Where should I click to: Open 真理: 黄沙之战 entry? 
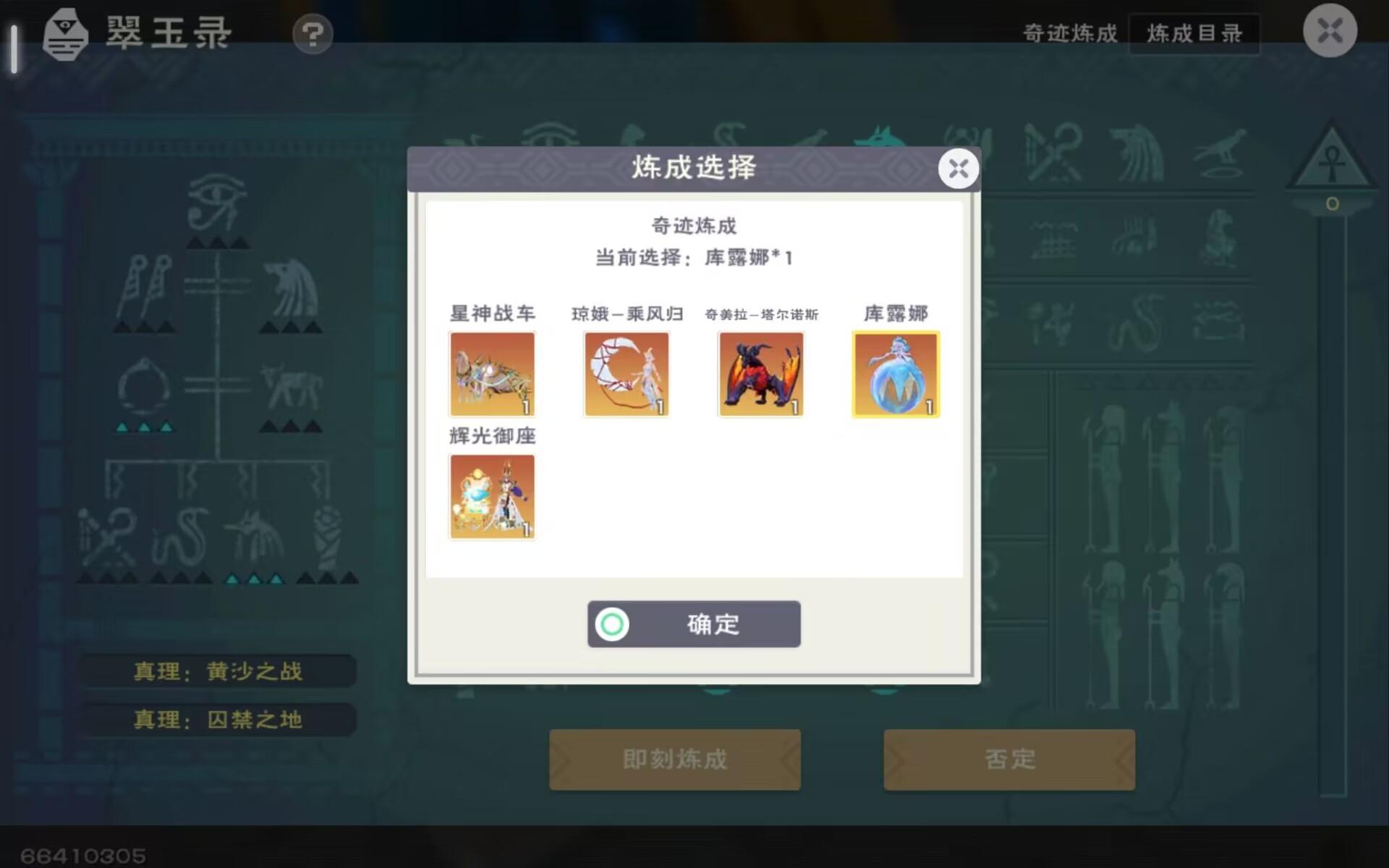coord(218,671)
